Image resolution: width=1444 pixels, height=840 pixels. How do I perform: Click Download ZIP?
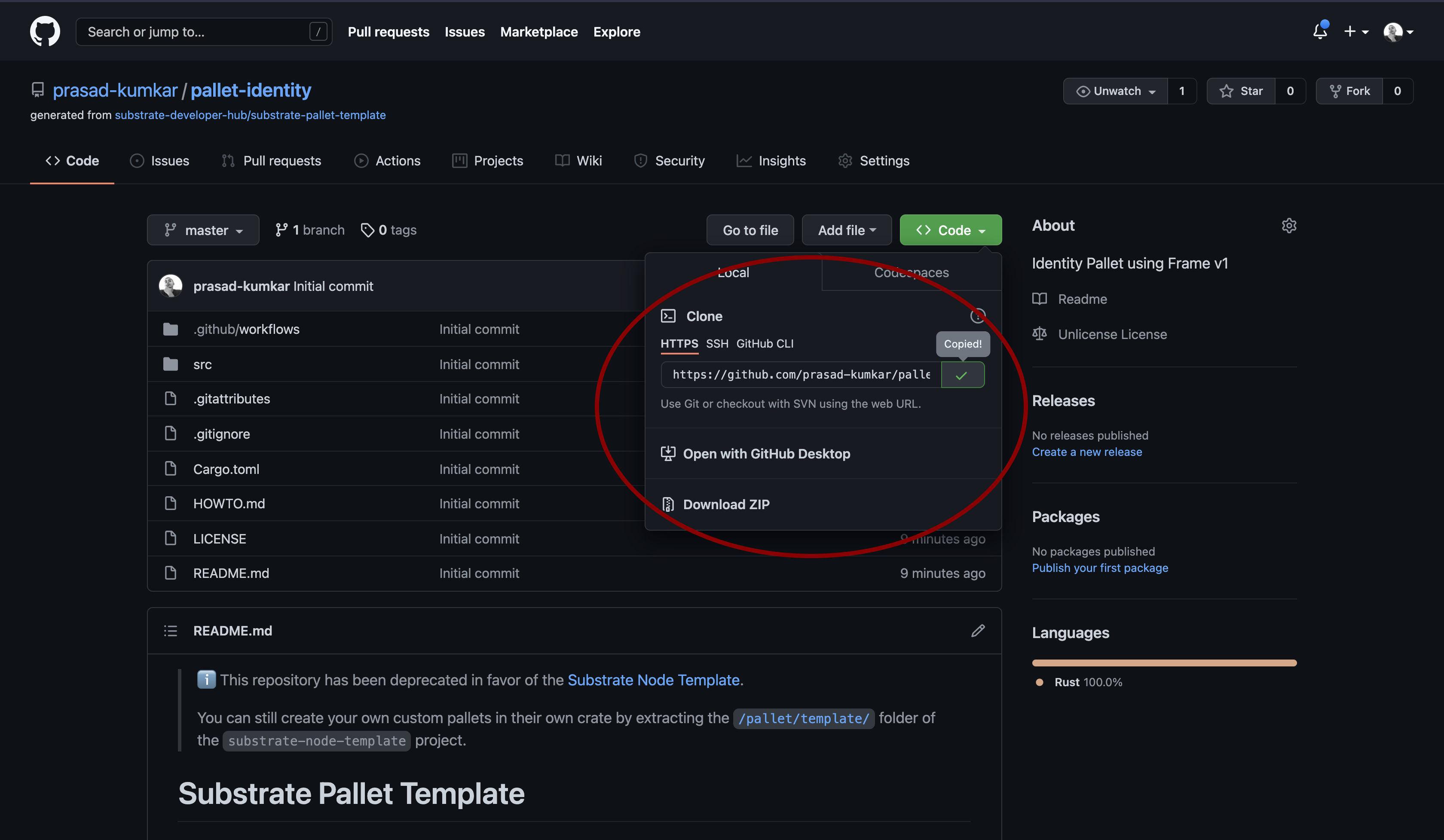pos(725,504)
